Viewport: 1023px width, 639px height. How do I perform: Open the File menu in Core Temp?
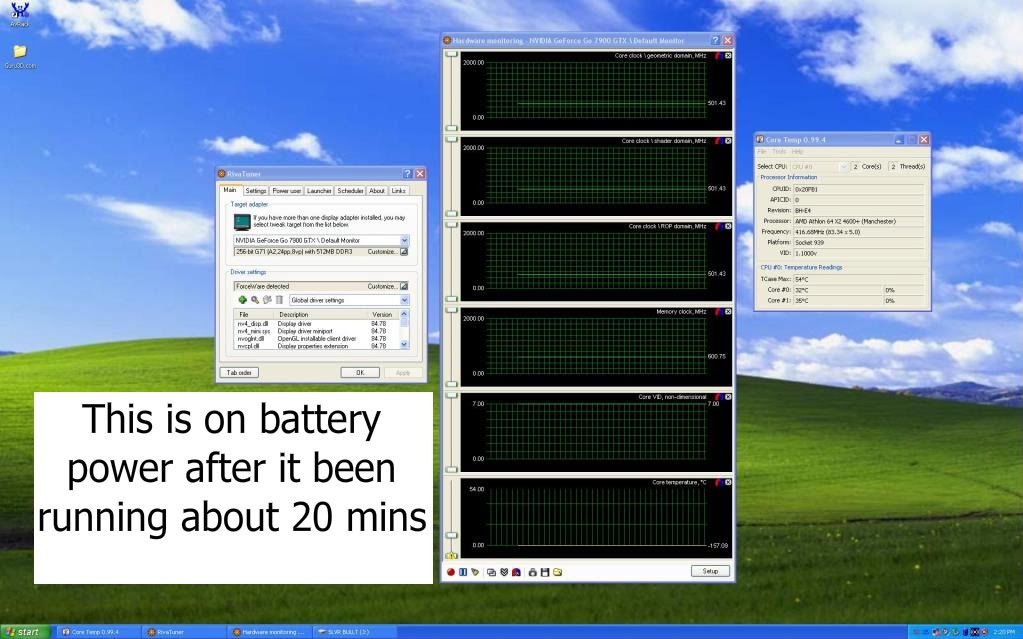point(761,151)
